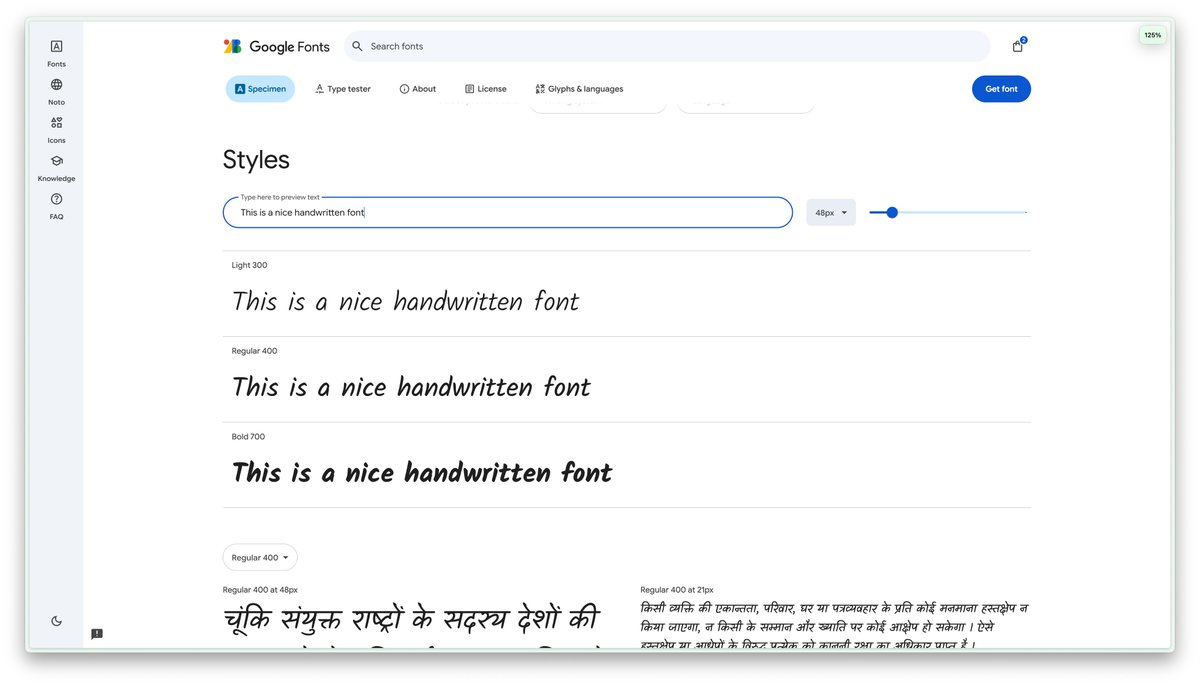This screenshot has width=1200, height=686.
Task: Click the Light 300 preview text
Action: click(x=405, y=301)
